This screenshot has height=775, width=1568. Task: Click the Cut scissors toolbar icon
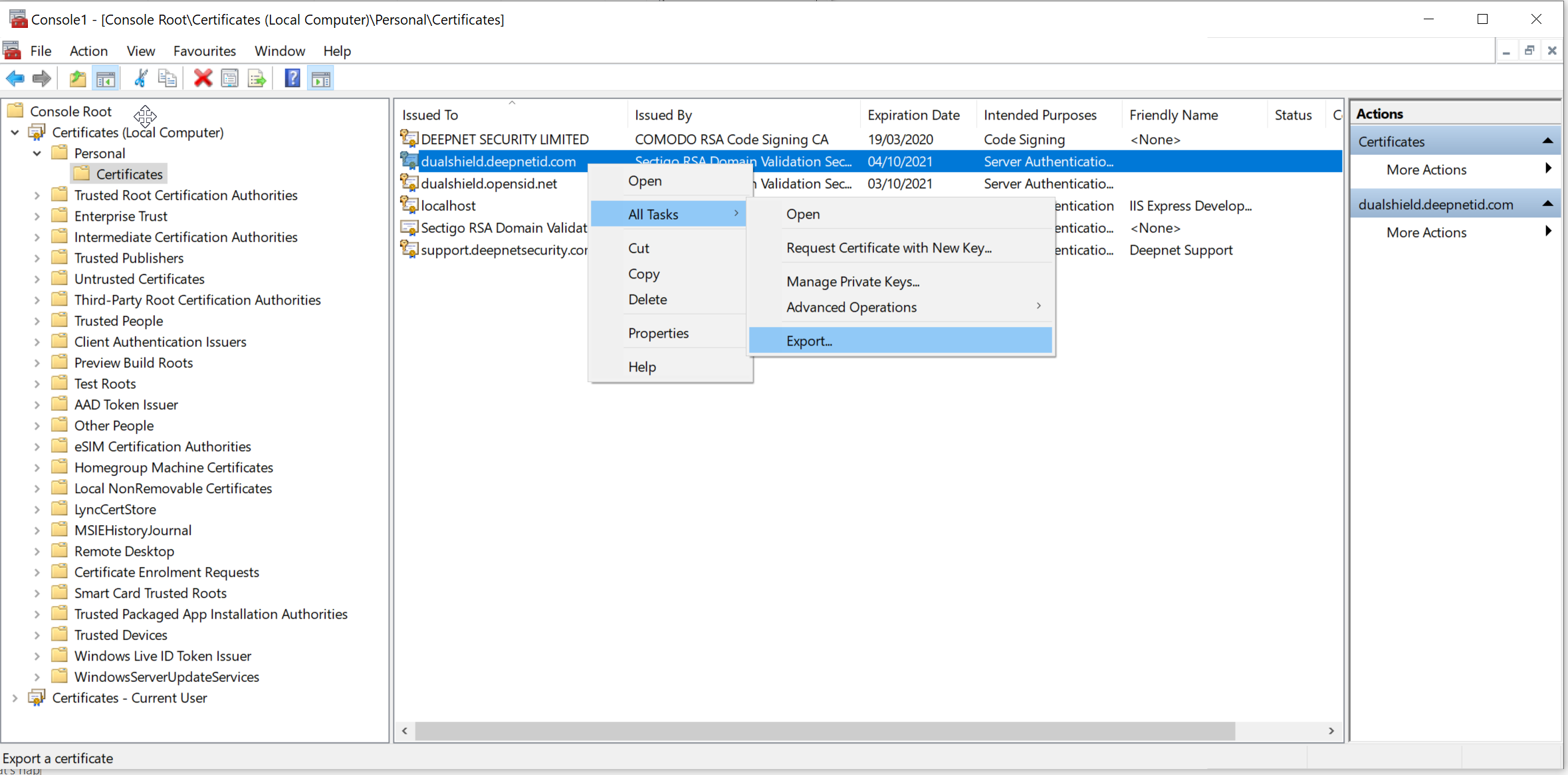(x=140, y=78)
